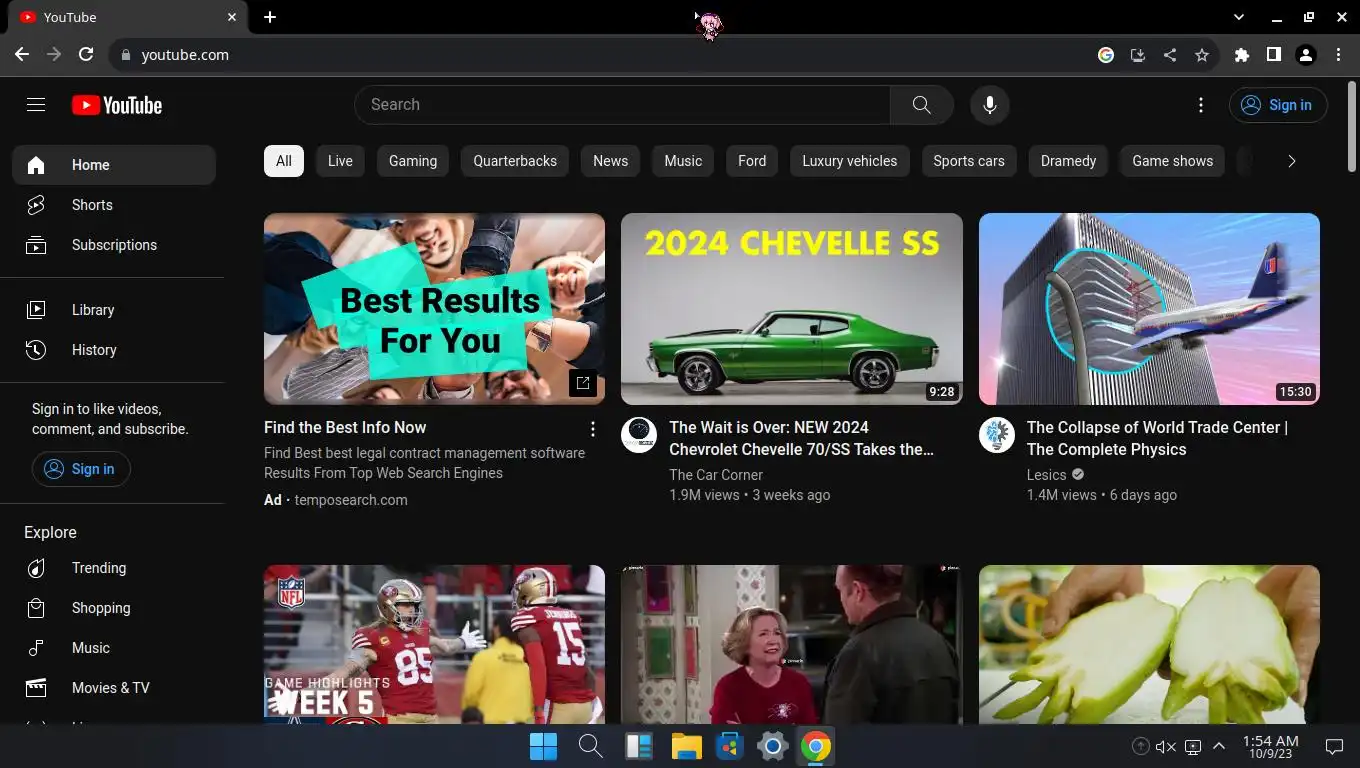Open Chevrolet Chevelle 70/SS video title

(802, 438)
